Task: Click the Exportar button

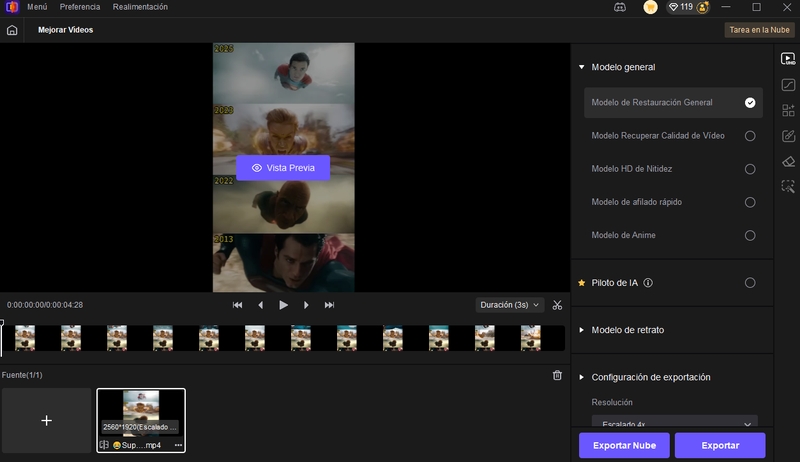Action: coord(720,445)
